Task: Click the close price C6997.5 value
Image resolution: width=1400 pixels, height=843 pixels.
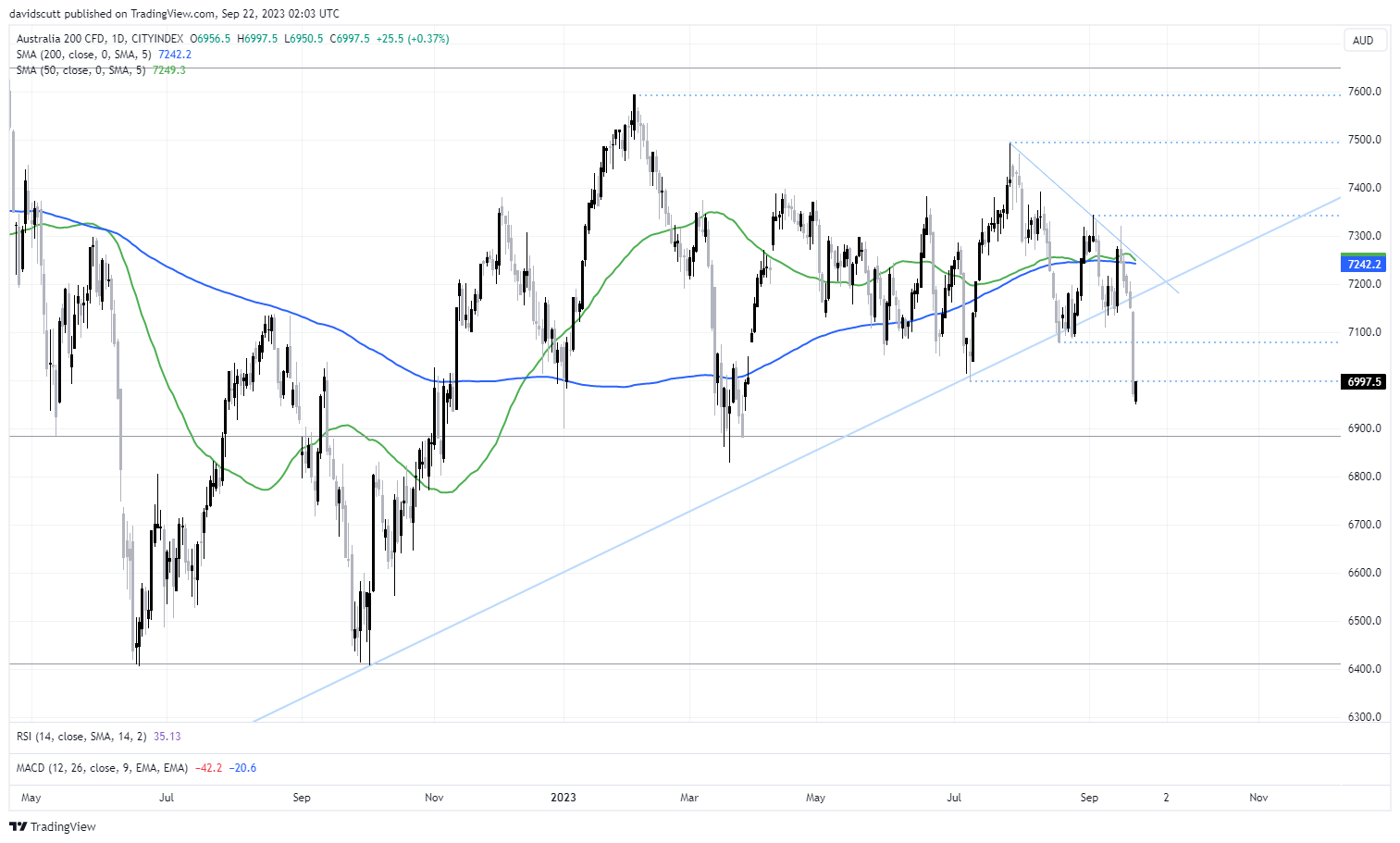Action: point(350,39)
